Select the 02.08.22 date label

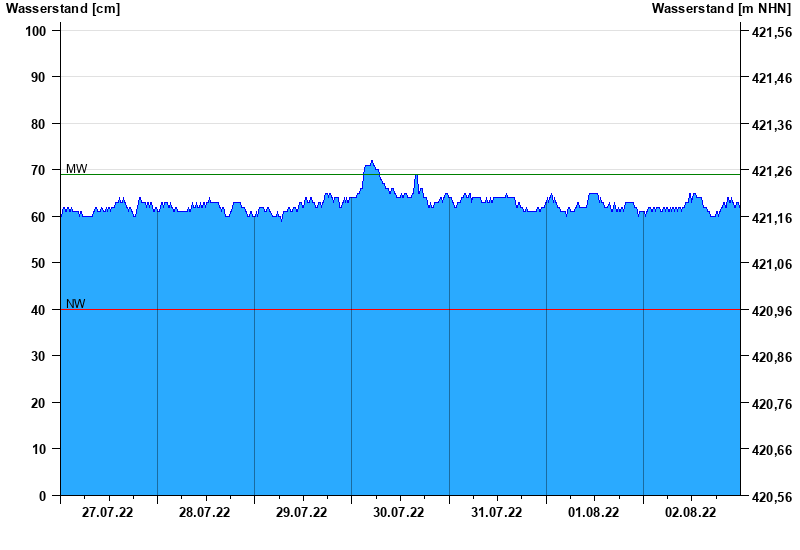pyautogui.click(x=690, y=512)
